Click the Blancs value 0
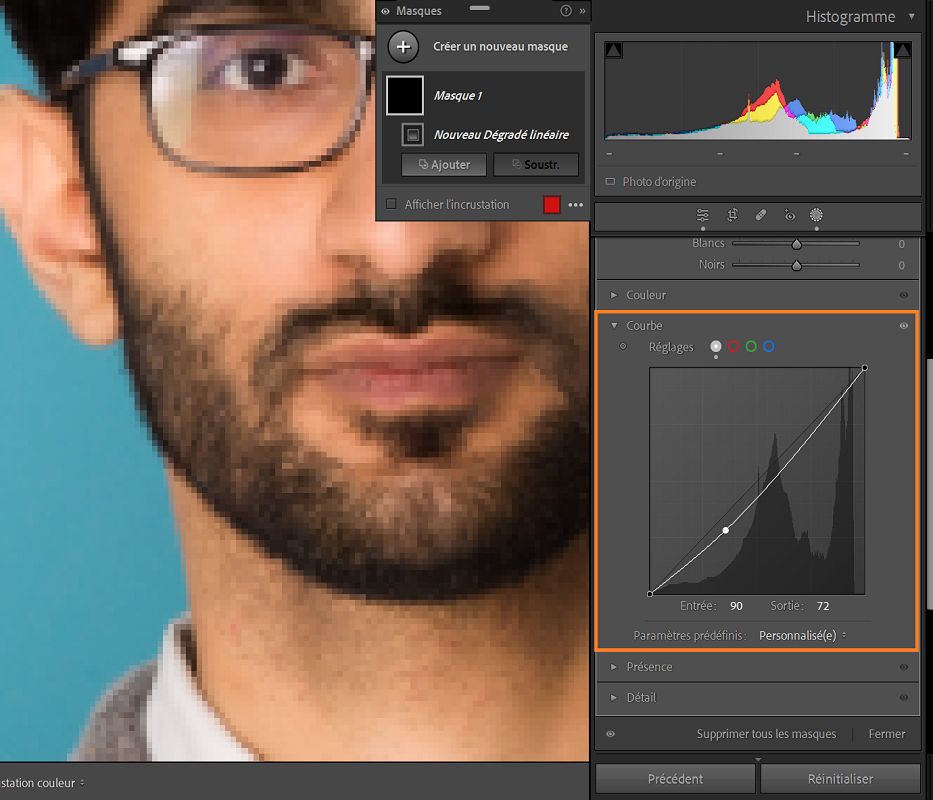This screenshot has height=800, width=933. (x=901, y=244)
